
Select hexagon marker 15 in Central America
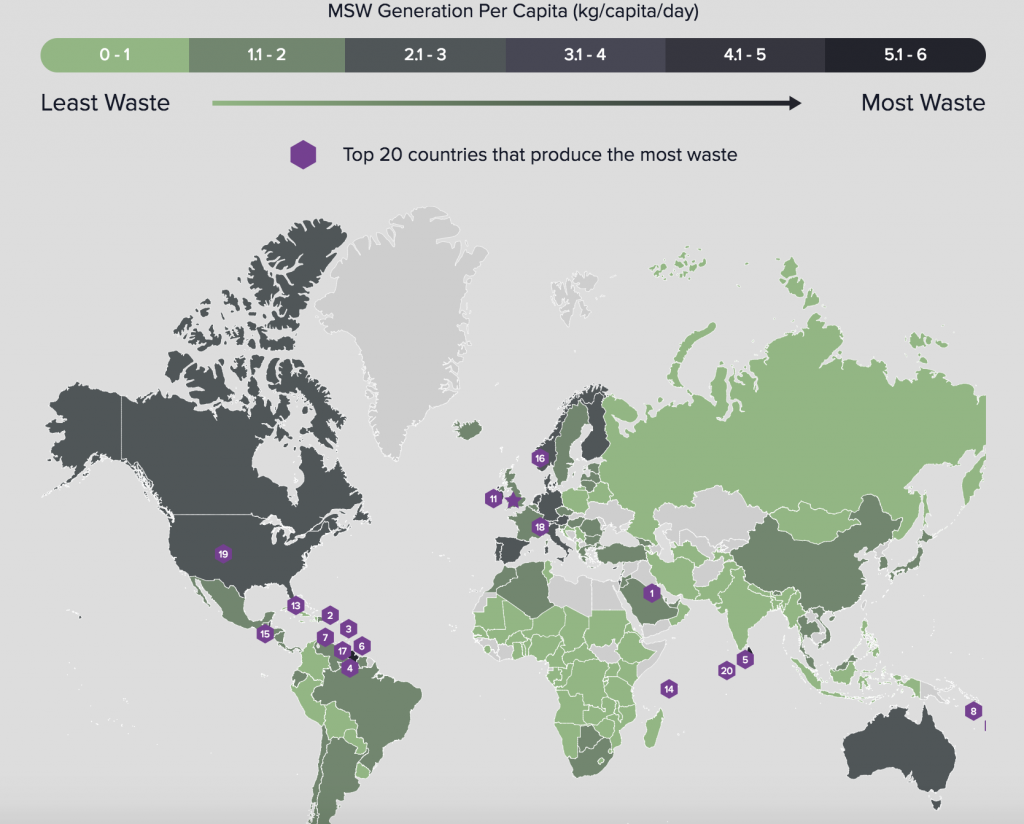(x=263, y=633)
